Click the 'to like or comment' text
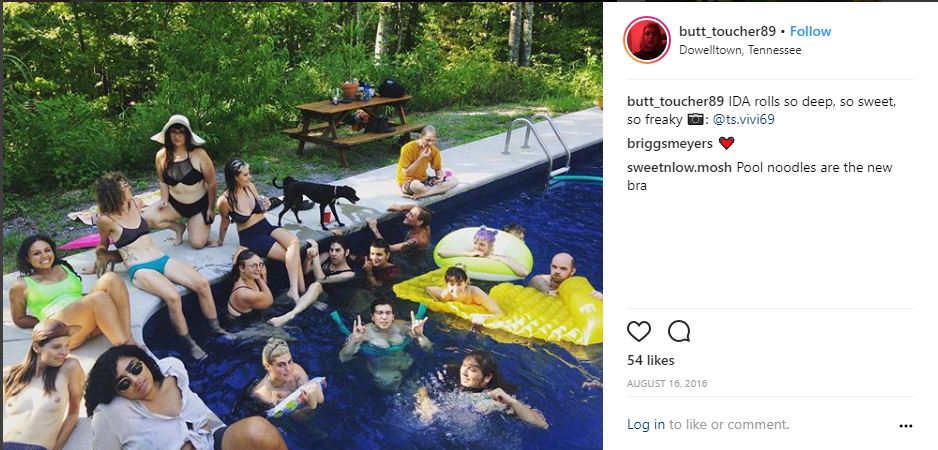This screenshot has height=450, width=938. tap(729, 424)
